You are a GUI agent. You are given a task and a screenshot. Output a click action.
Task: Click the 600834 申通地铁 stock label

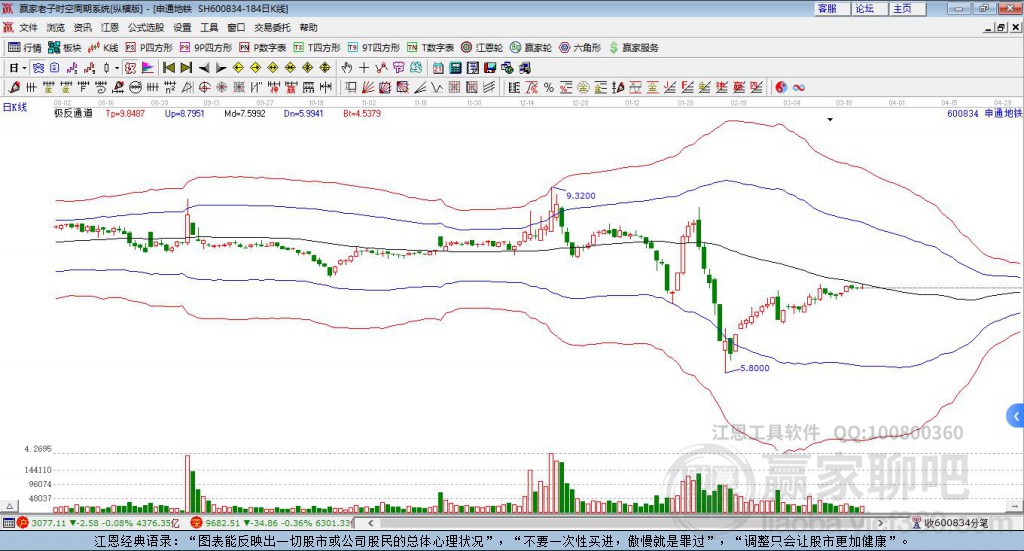tap(984, 114)
